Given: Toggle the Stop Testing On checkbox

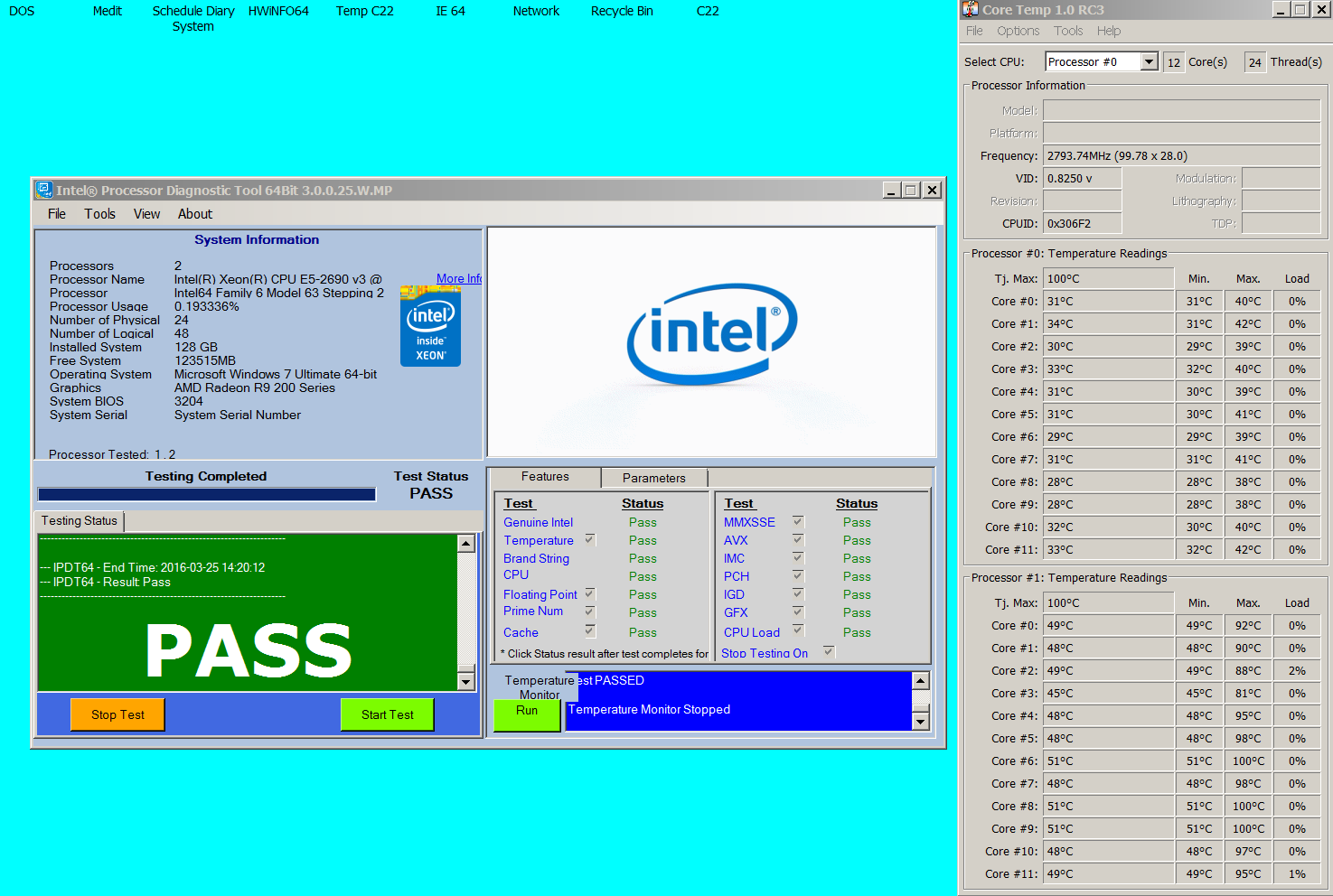Looking at the screenshot, I should click(829, 651).
